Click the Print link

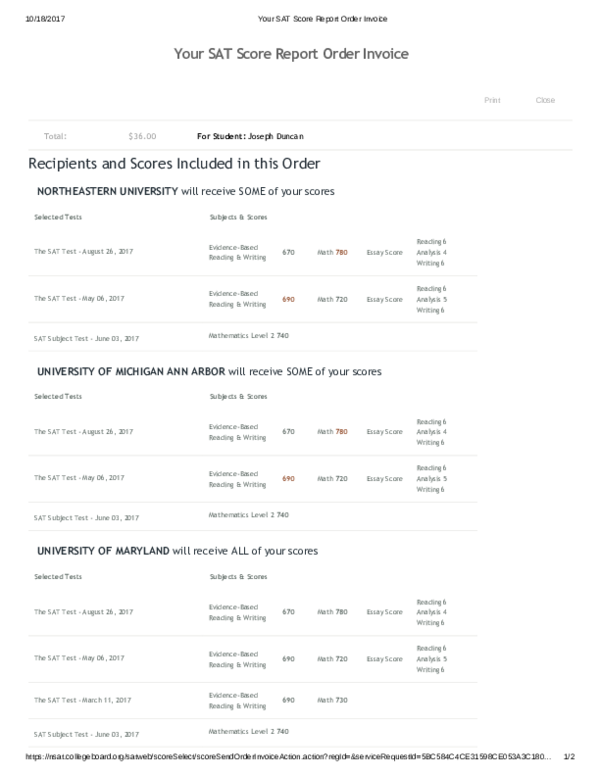492,100
